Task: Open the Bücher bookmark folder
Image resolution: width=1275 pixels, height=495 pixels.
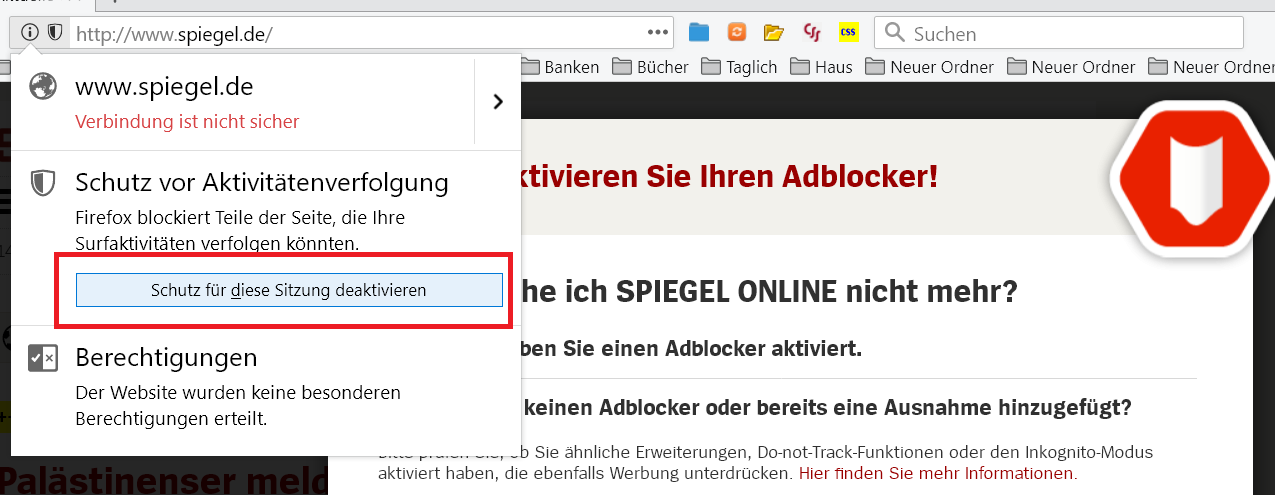Action: (649, 67)
